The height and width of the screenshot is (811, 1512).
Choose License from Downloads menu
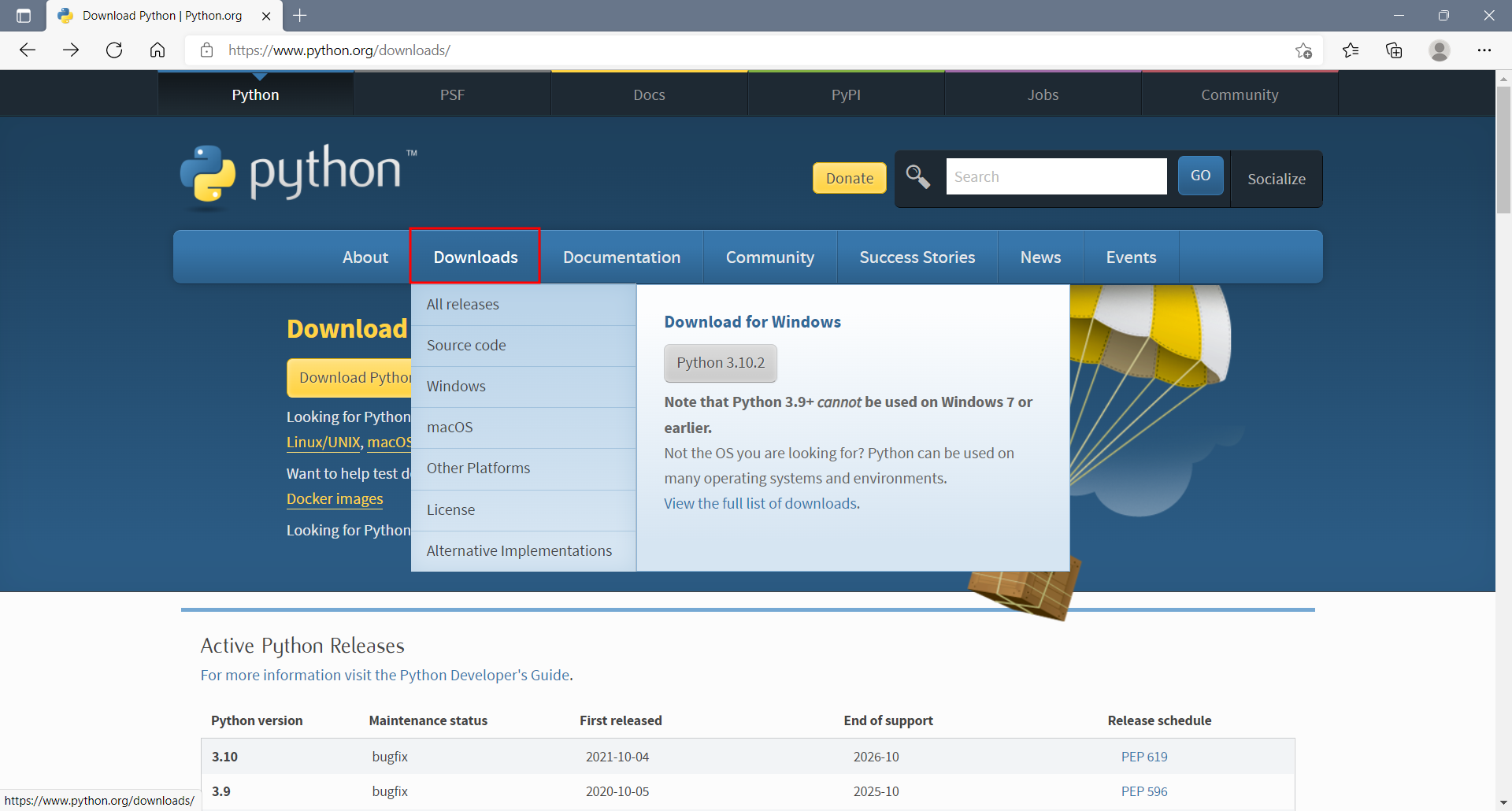(524, 510)
